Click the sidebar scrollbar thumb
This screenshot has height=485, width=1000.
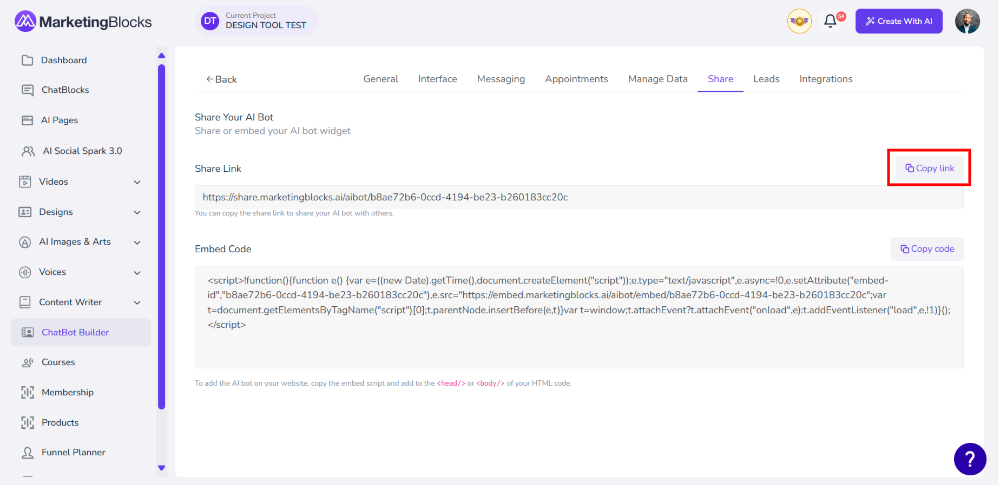click(161, 236)
